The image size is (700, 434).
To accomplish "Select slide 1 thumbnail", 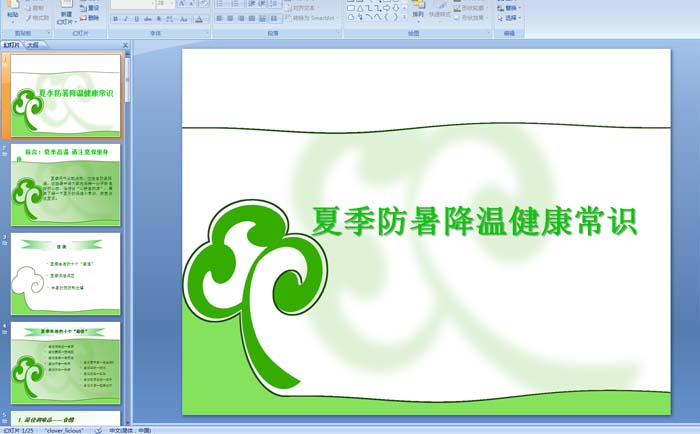I will tap(66, 96).
